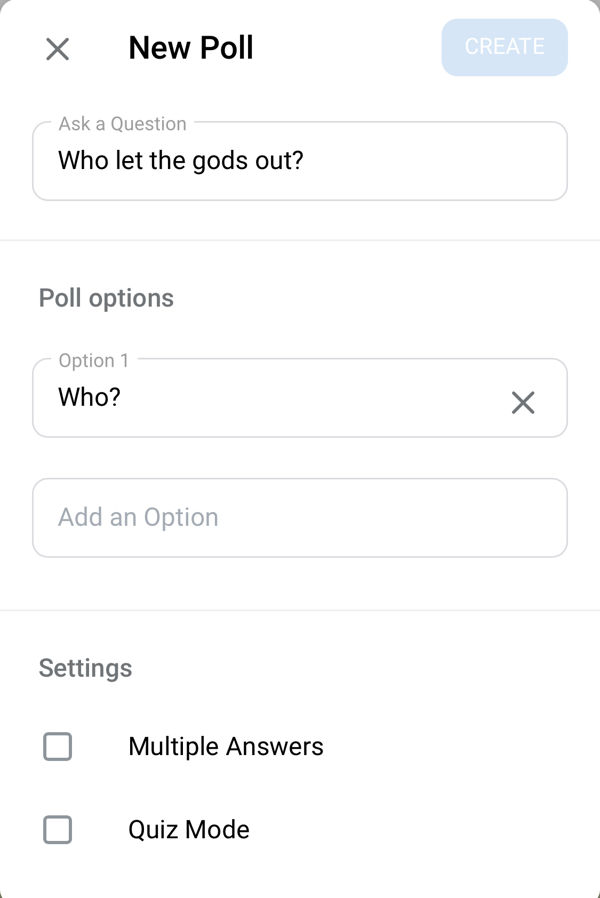
Task: Tap the Add an Option field
Action: click(300, 517)
